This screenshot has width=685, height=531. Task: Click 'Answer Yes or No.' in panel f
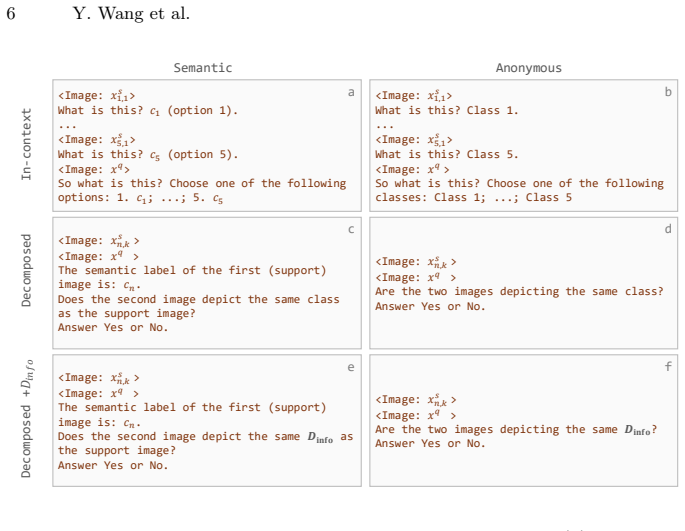pos(430,444)
